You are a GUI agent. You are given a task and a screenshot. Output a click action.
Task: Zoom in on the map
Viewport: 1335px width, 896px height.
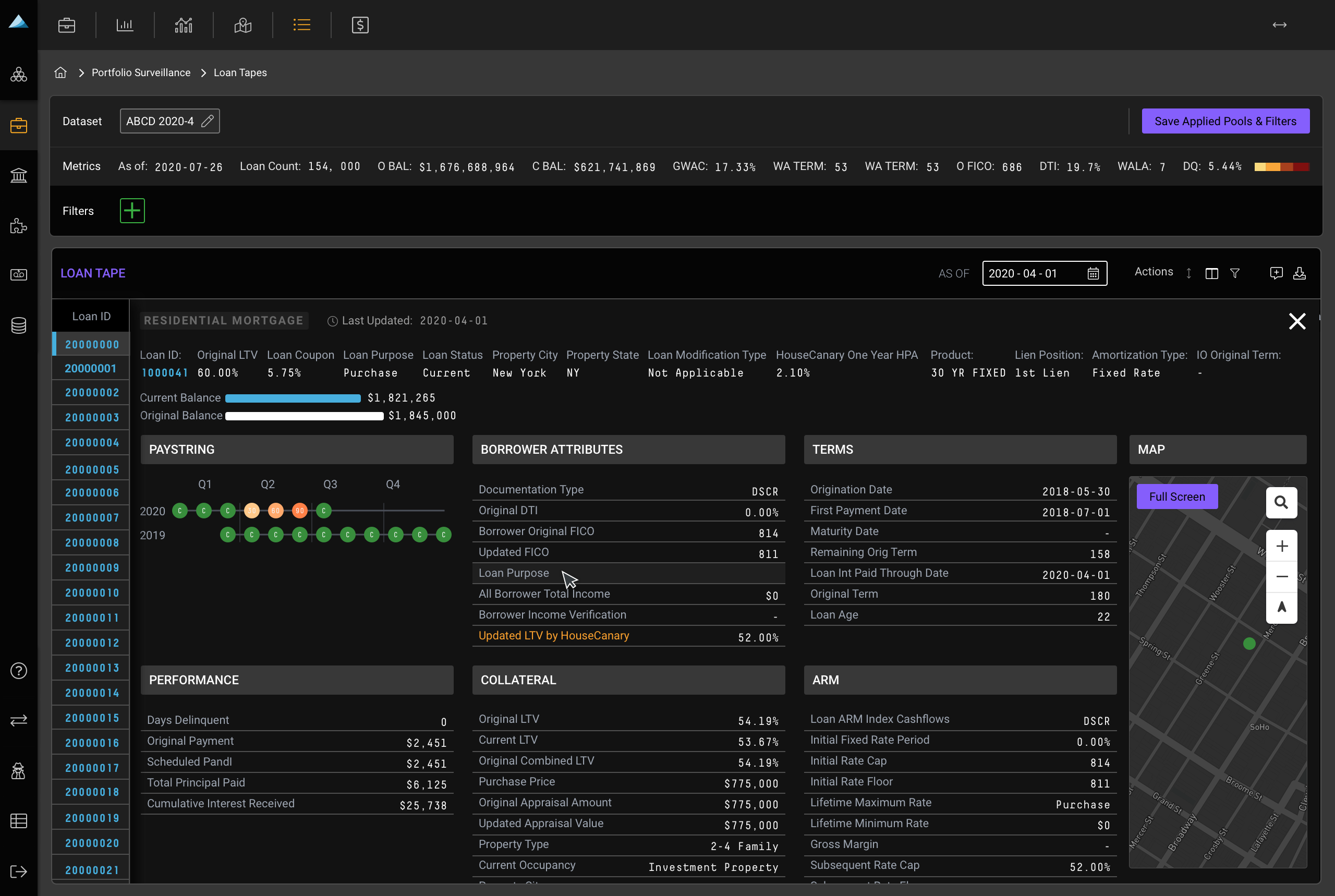tap(1281, 546)
